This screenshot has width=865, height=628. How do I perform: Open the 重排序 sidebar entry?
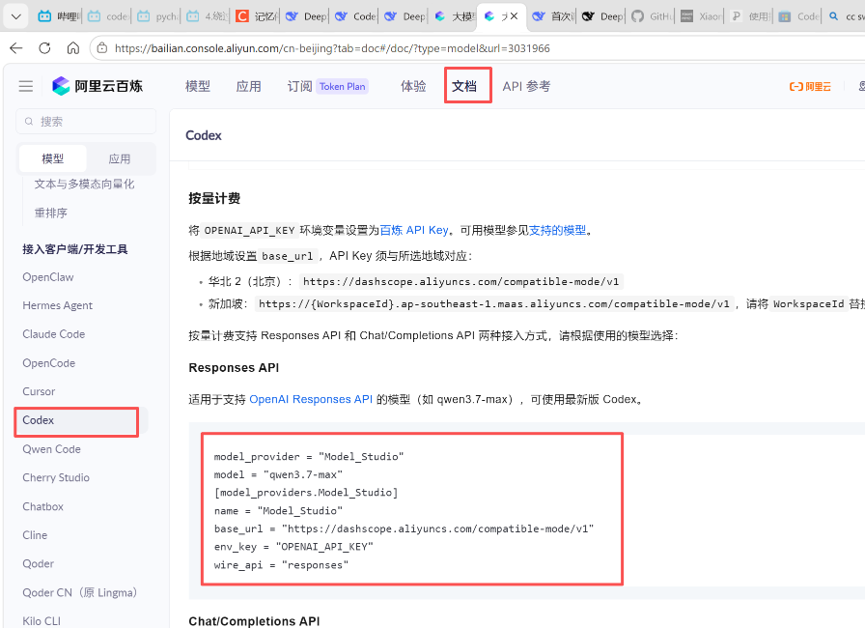[51, 213]
